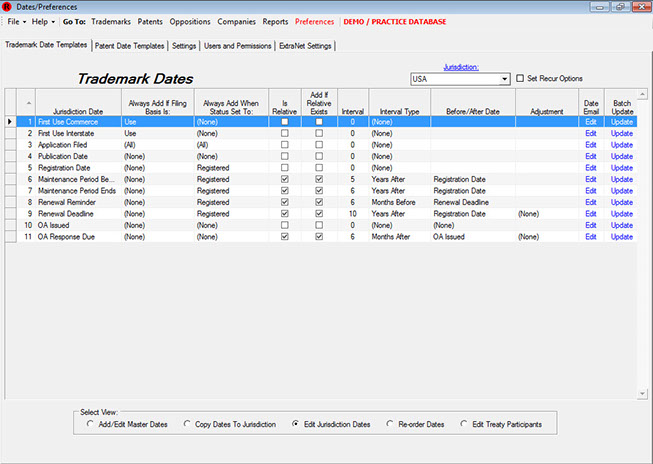Switch to Patent Date Templates tab

tap(129, 45)
